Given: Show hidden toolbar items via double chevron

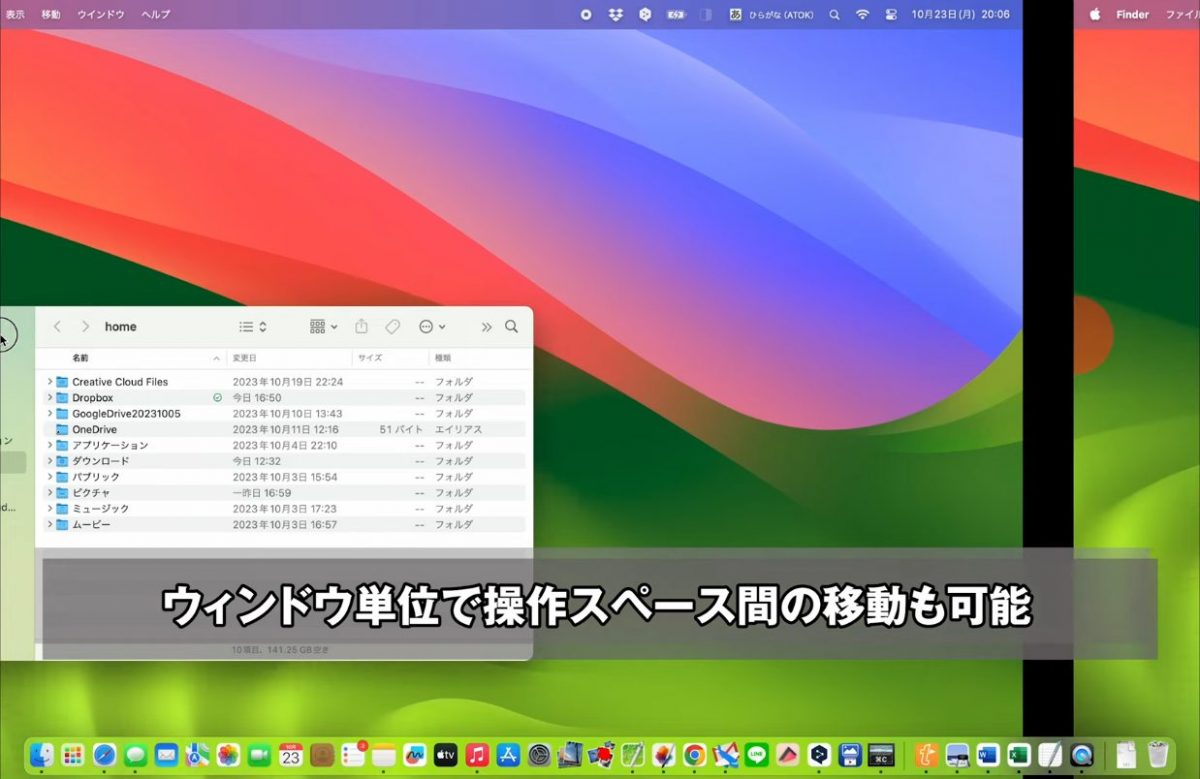Looking at the screenshot, I should click(487, 327).
